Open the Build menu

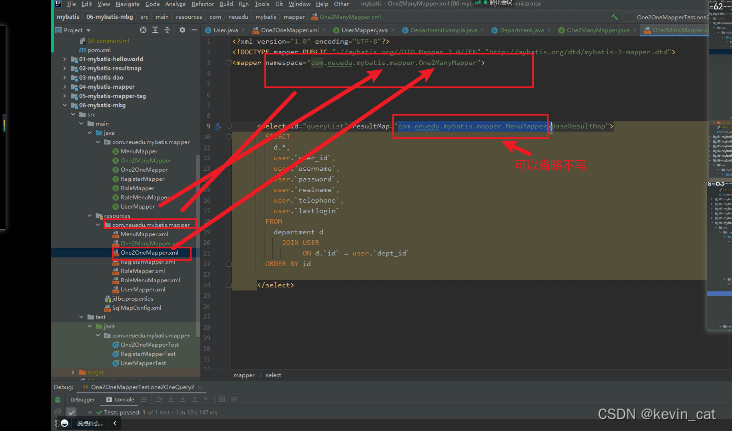tap(226, 4)
